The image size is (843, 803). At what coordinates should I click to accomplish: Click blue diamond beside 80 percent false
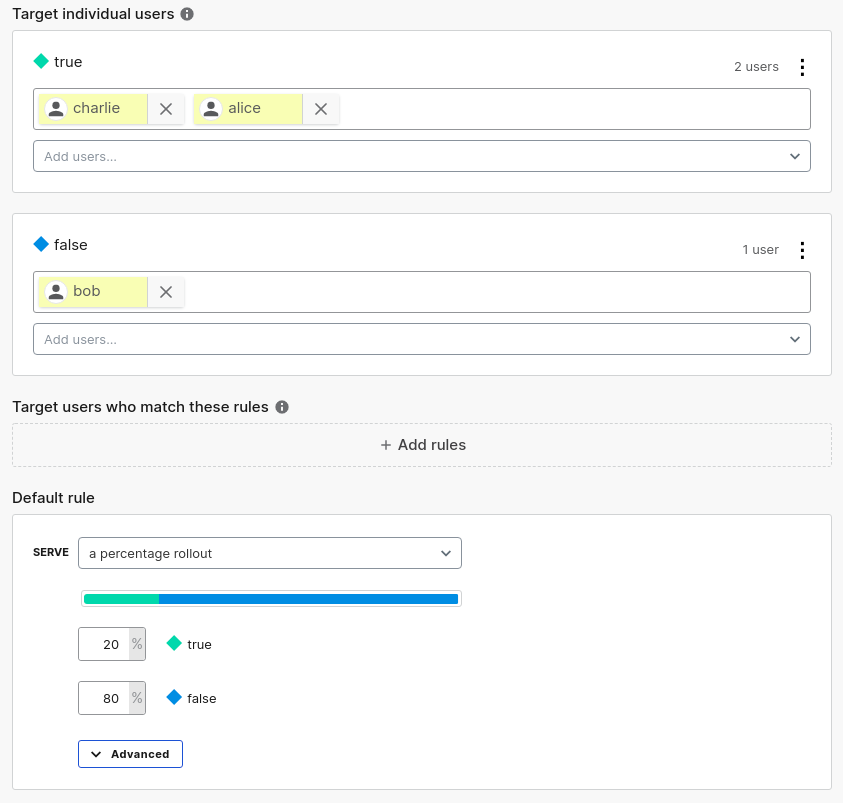[174, 697]
